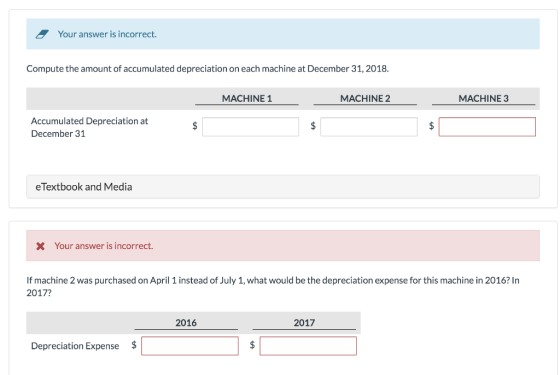Click the red 'Your answer is incorrect' message

click(104, 246)
